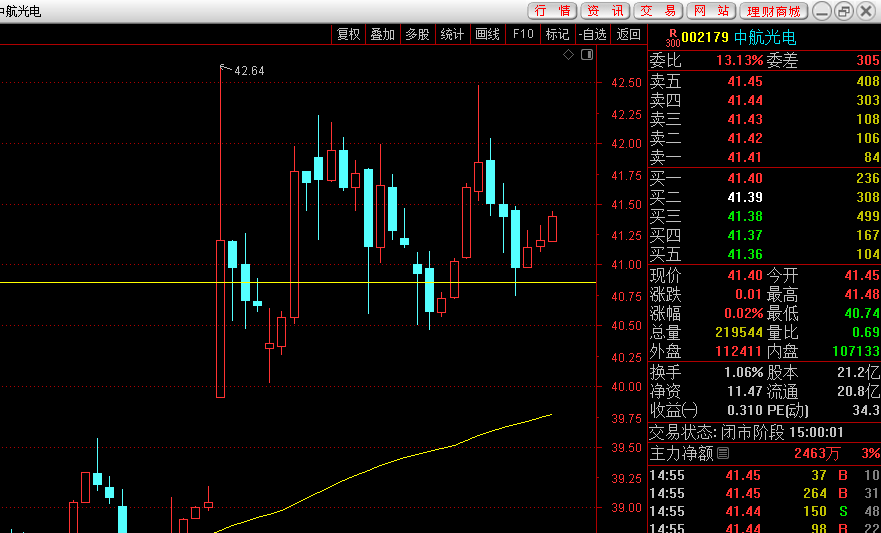Select 买五 bid price 41.36

[x=745, y=254]
